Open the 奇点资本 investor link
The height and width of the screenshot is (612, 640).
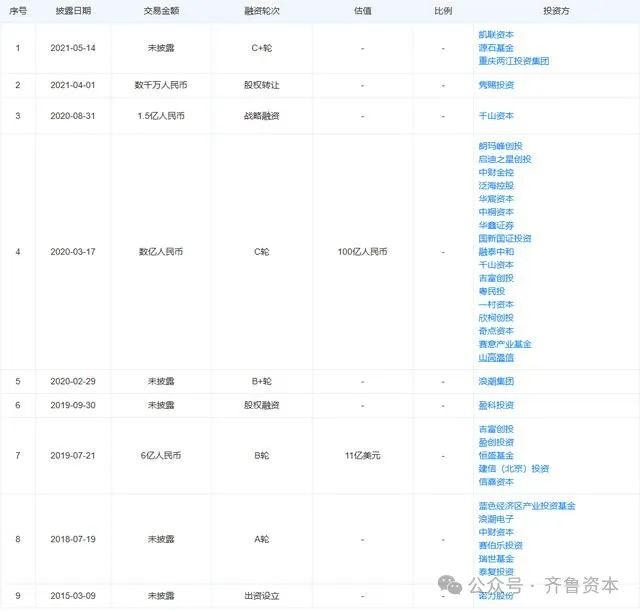point(496,331)
